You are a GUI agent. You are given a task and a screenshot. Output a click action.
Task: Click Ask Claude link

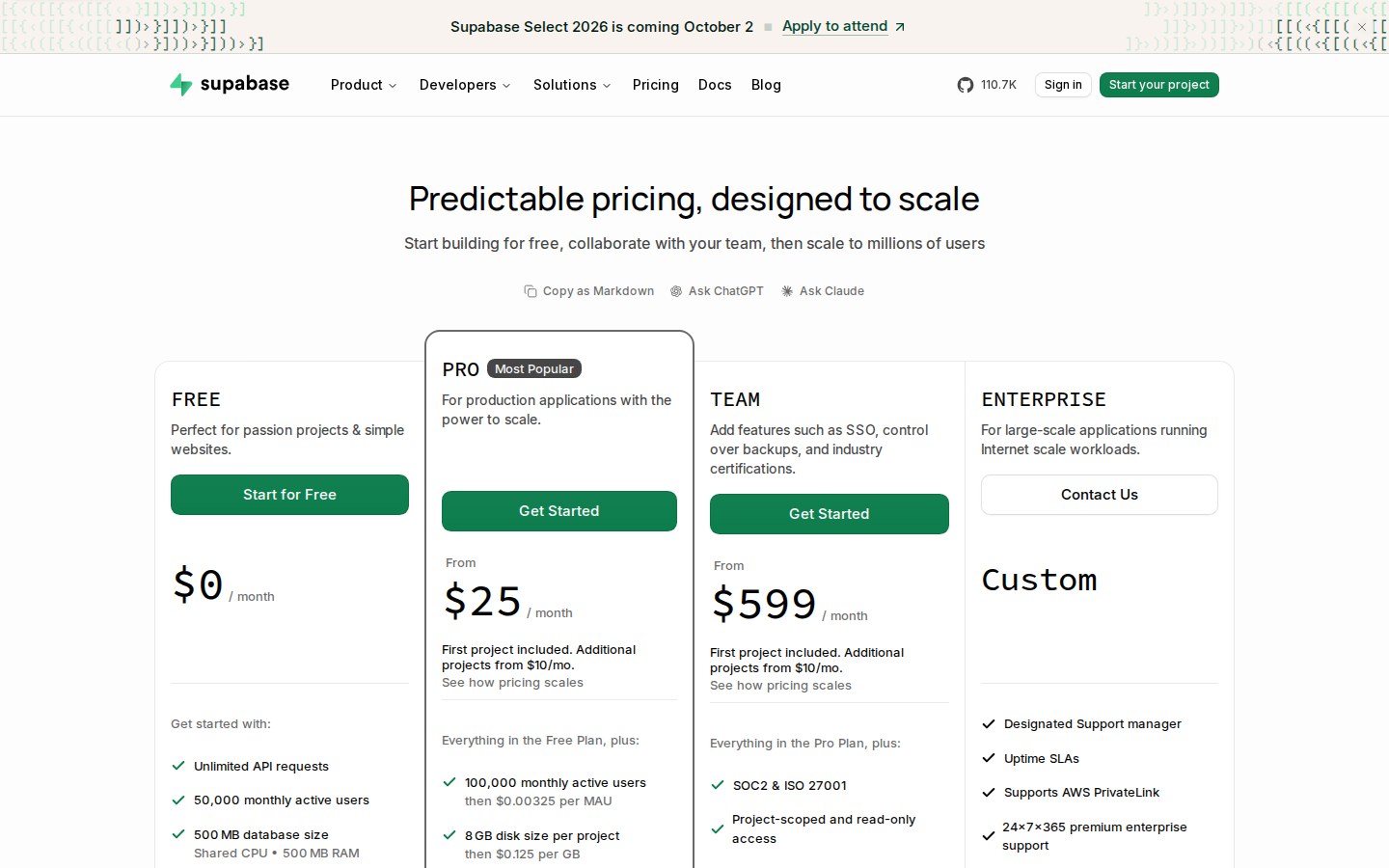(823, 291)
